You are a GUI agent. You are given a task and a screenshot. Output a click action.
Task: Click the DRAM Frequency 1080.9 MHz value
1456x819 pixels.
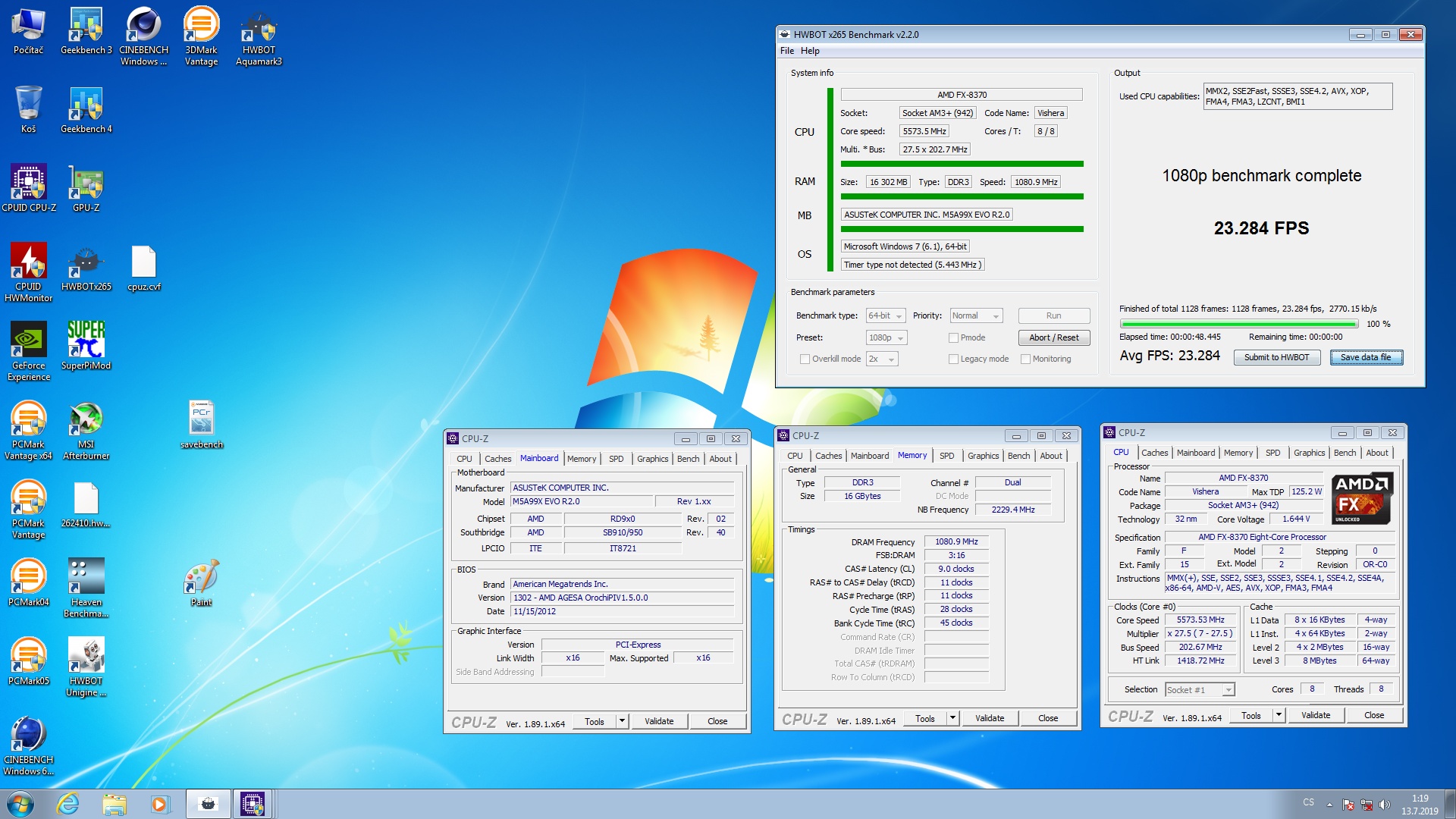(955, 542)
